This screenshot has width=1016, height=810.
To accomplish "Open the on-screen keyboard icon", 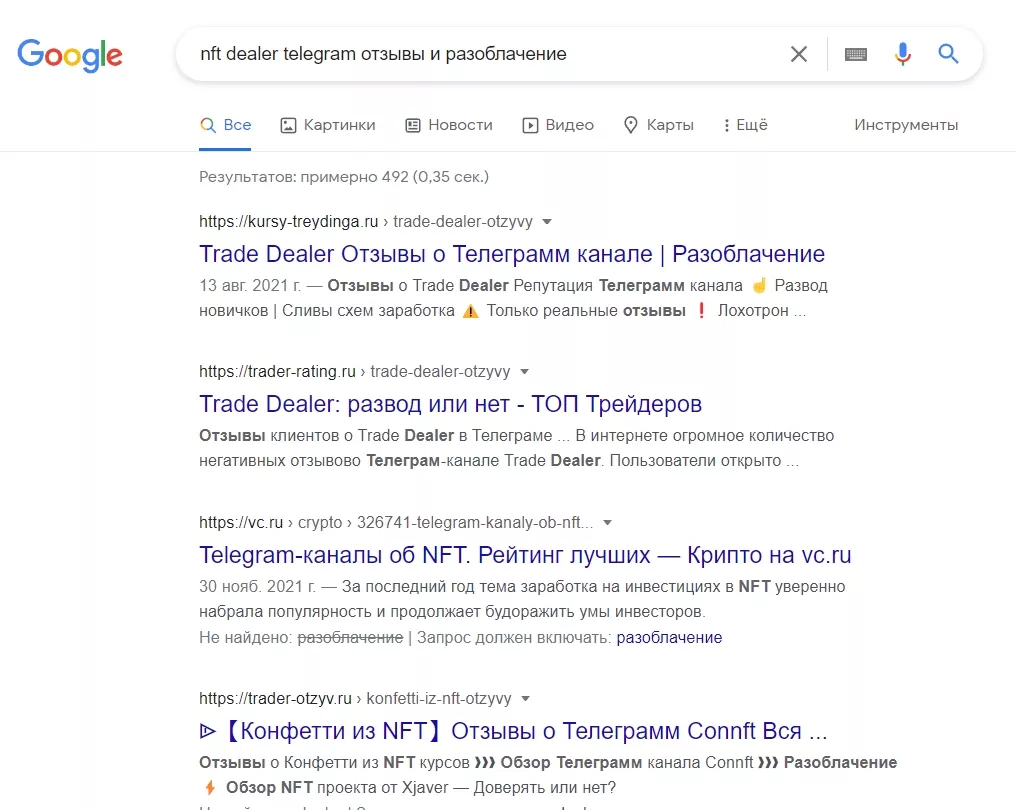I will (856, 54).
